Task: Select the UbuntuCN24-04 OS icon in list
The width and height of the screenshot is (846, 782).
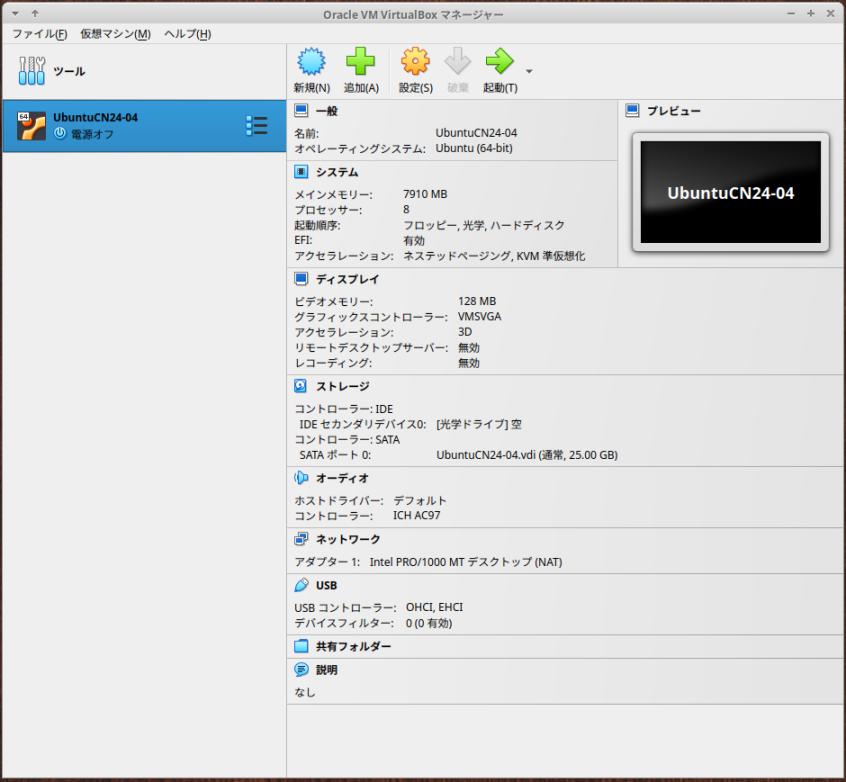Action: [x=31, y=126]
